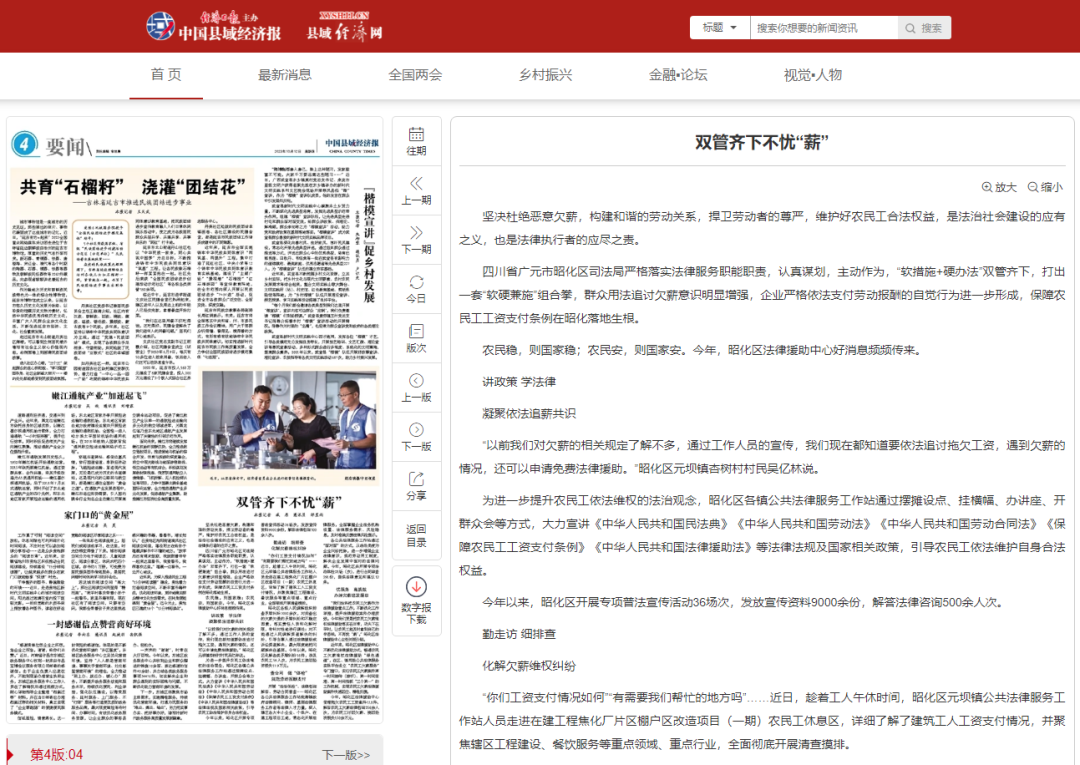Image resolution: width=1080 pixels, height=765 pixels.
Task: Download the digital paper 数字报下载
Action: click(x=416, y=600)
